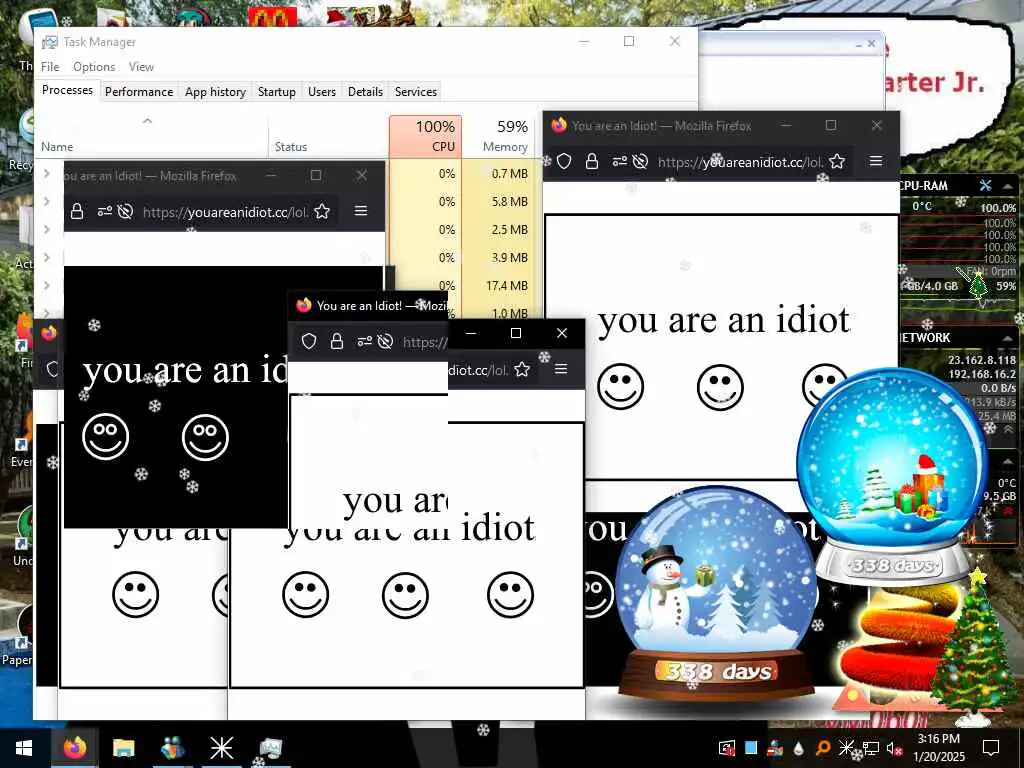Image resolution: width=1024 pixels, height=768 pixels.
Task: Click the snow globe with the snowman
Action: [x=716, y=594]
